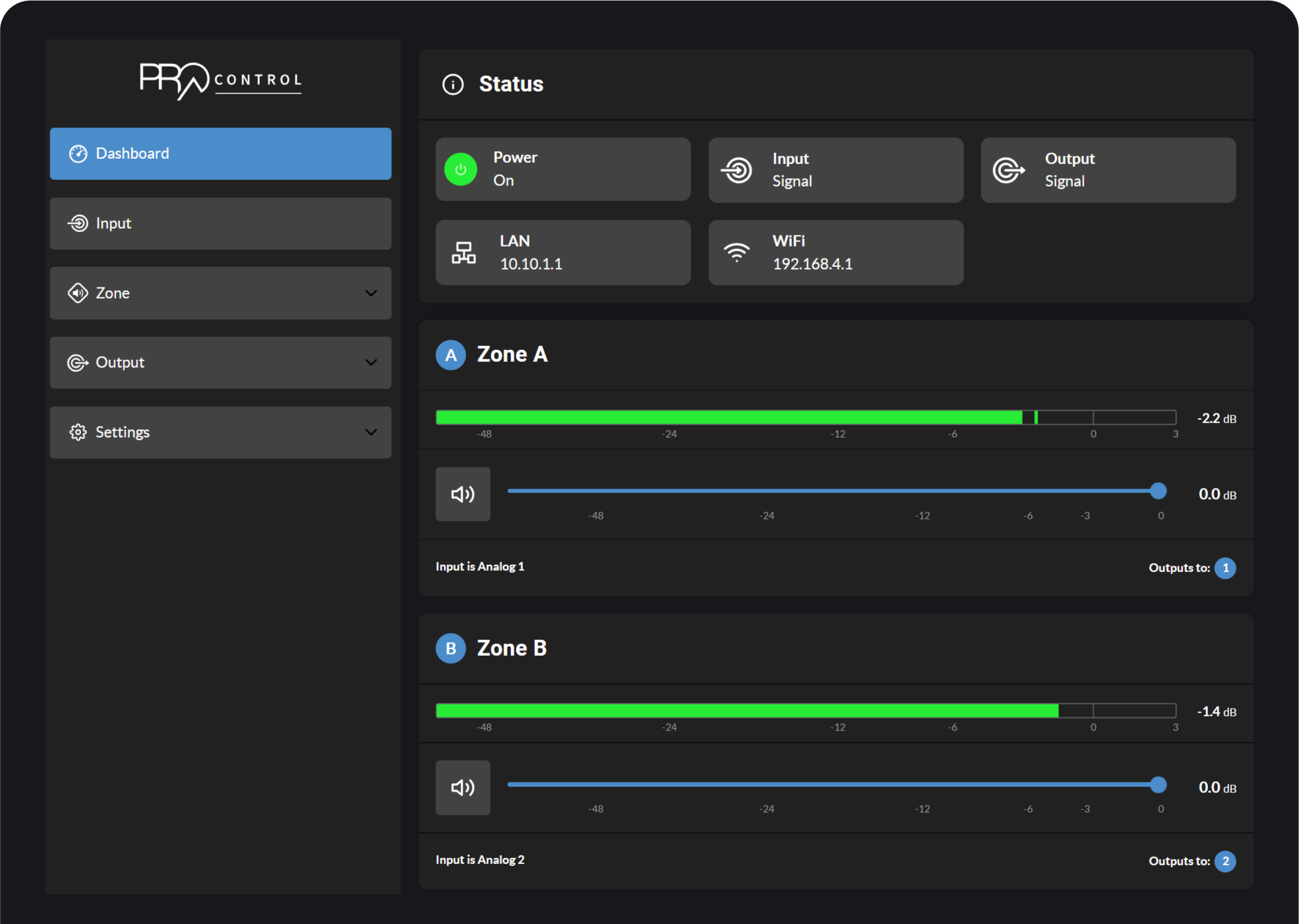The width and height of the screenshot is (1299, 924).
Task: Expand the Output menu chevron
Action: (x=371, y=362)
